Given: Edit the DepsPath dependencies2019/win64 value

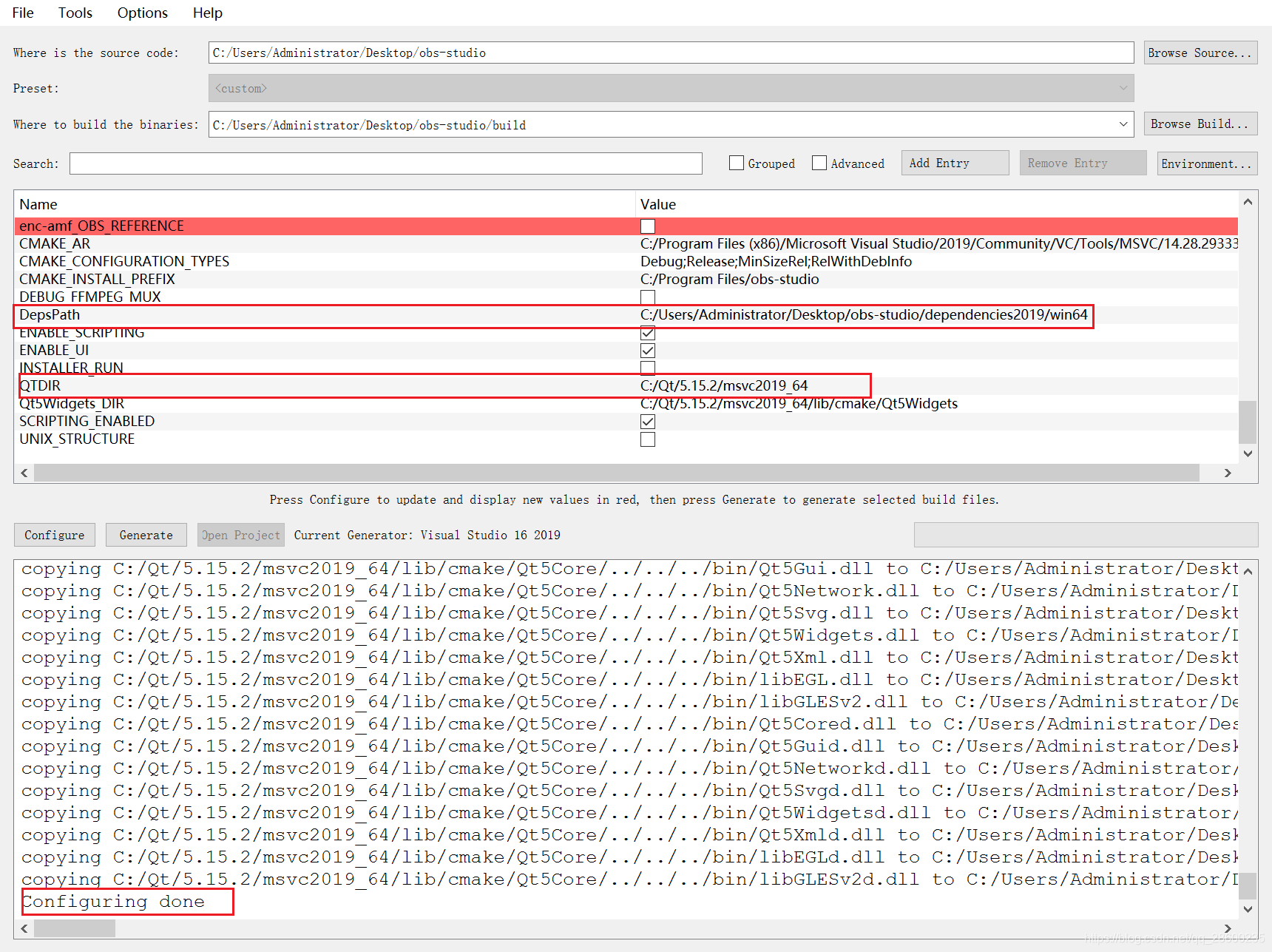Looking at the screenshot, I should (864, 315).
